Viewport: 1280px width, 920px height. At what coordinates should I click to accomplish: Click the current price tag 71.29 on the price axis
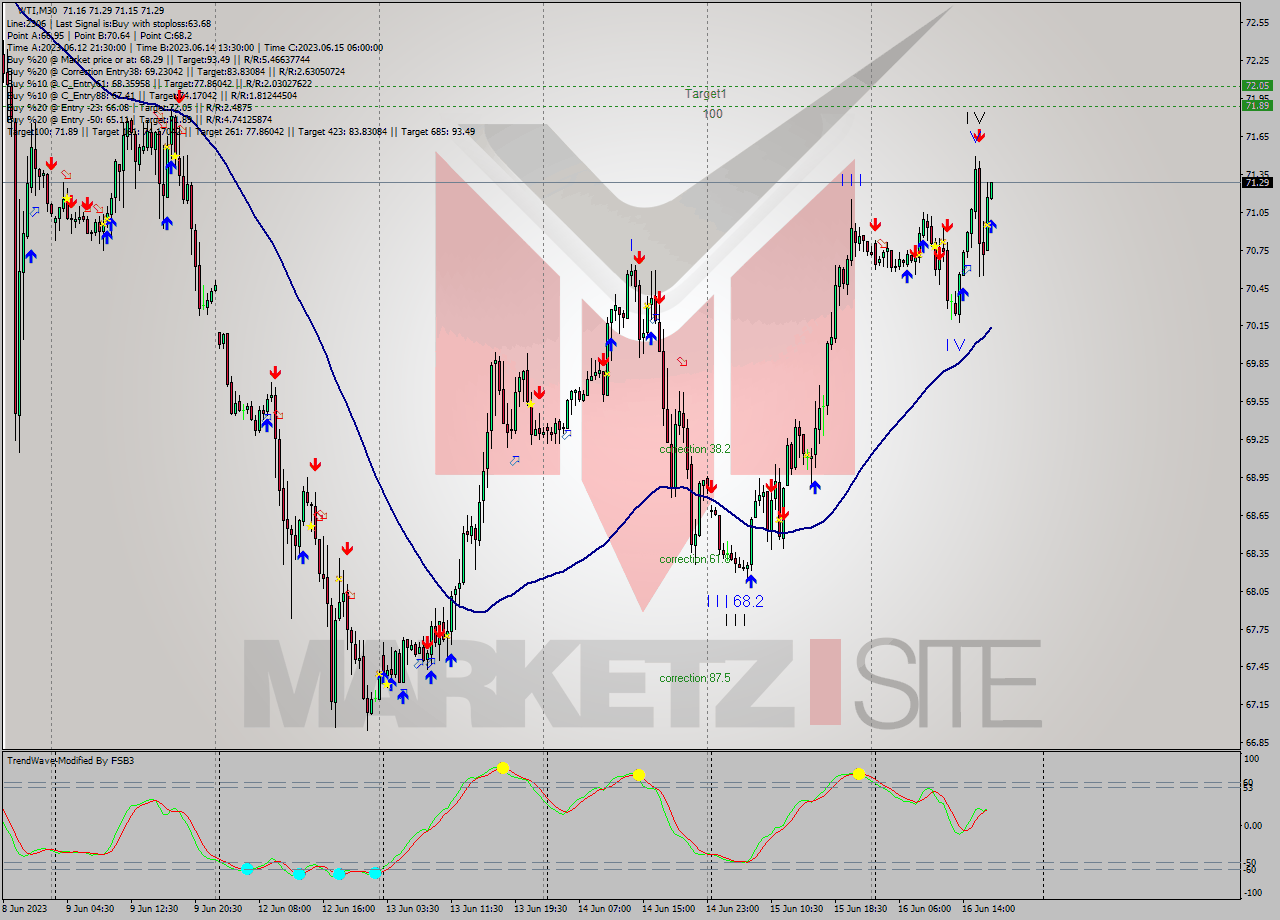pyautogui.click(x=1257, y=182)
